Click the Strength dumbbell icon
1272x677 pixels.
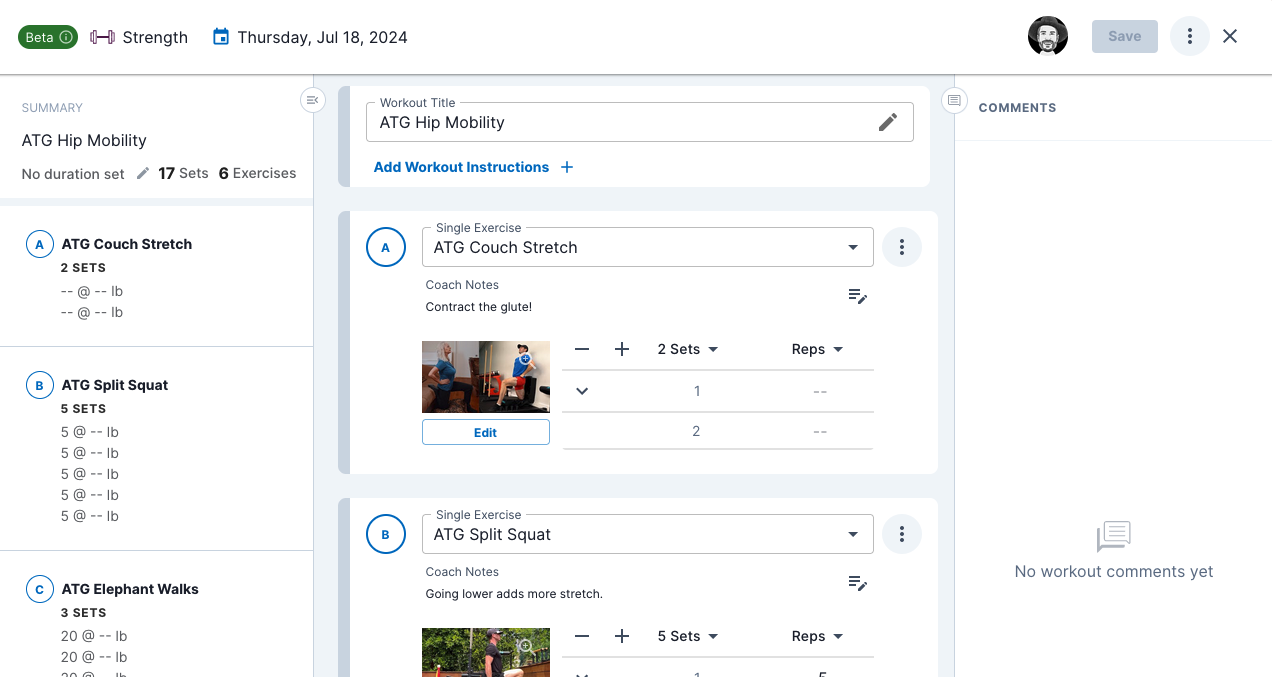click(102, 37)
